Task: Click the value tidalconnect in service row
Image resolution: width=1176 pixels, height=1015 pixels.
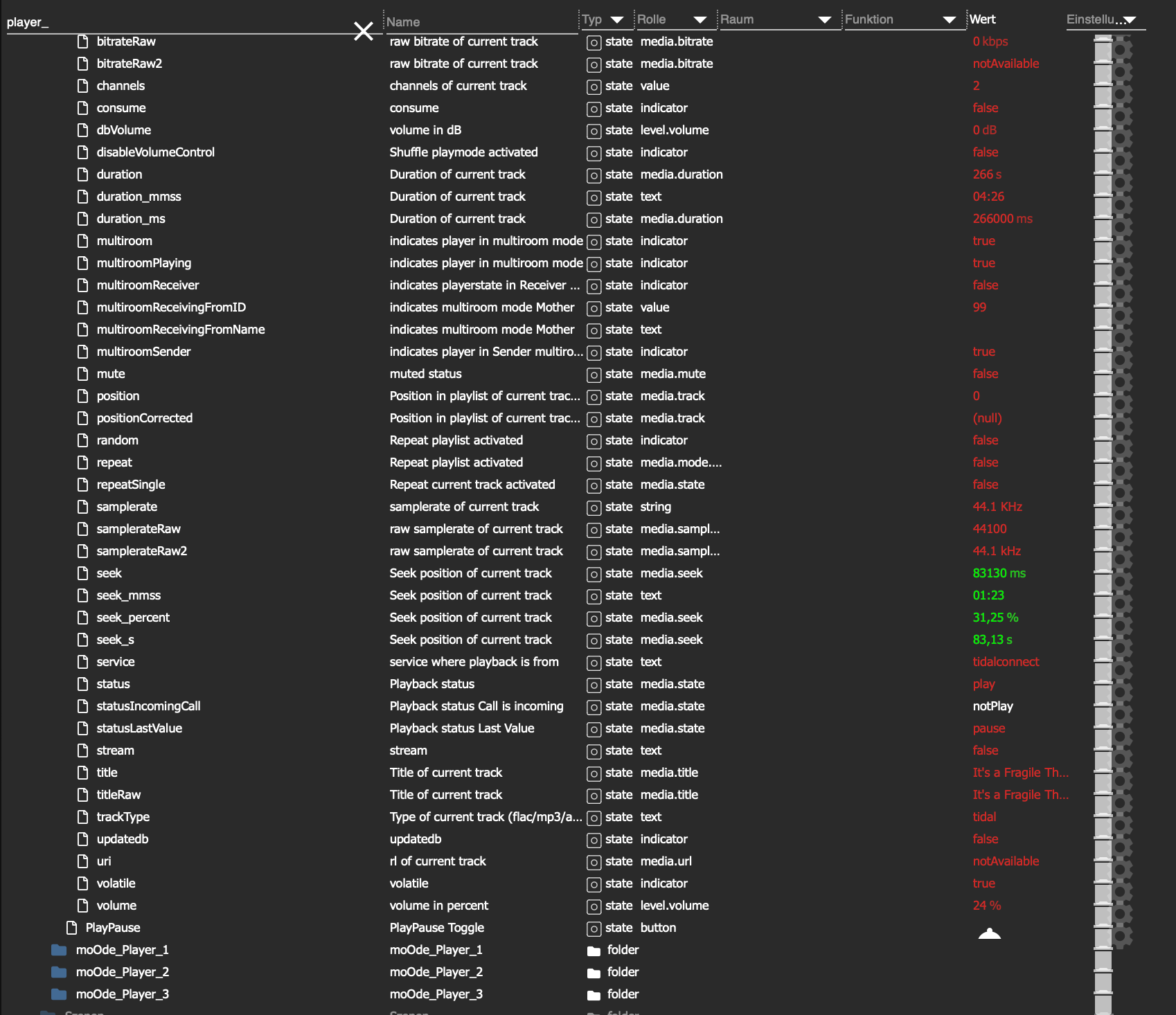Action: (x=1006, y=662)
